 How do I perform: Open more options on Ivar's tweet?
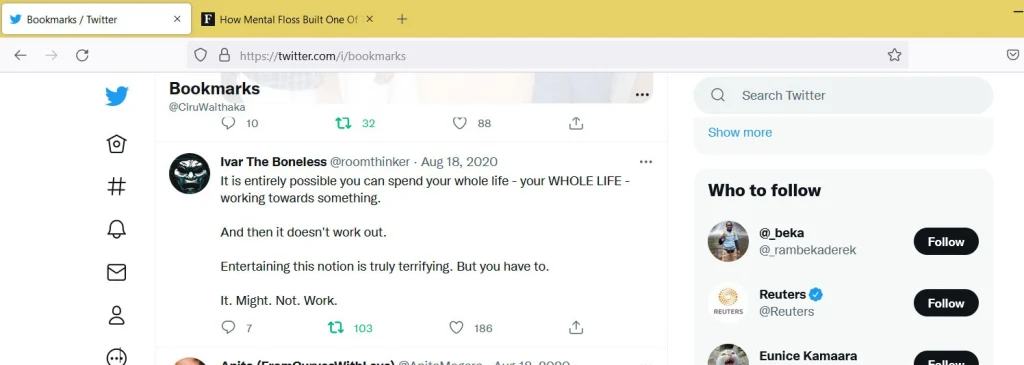tap(646, 162)
